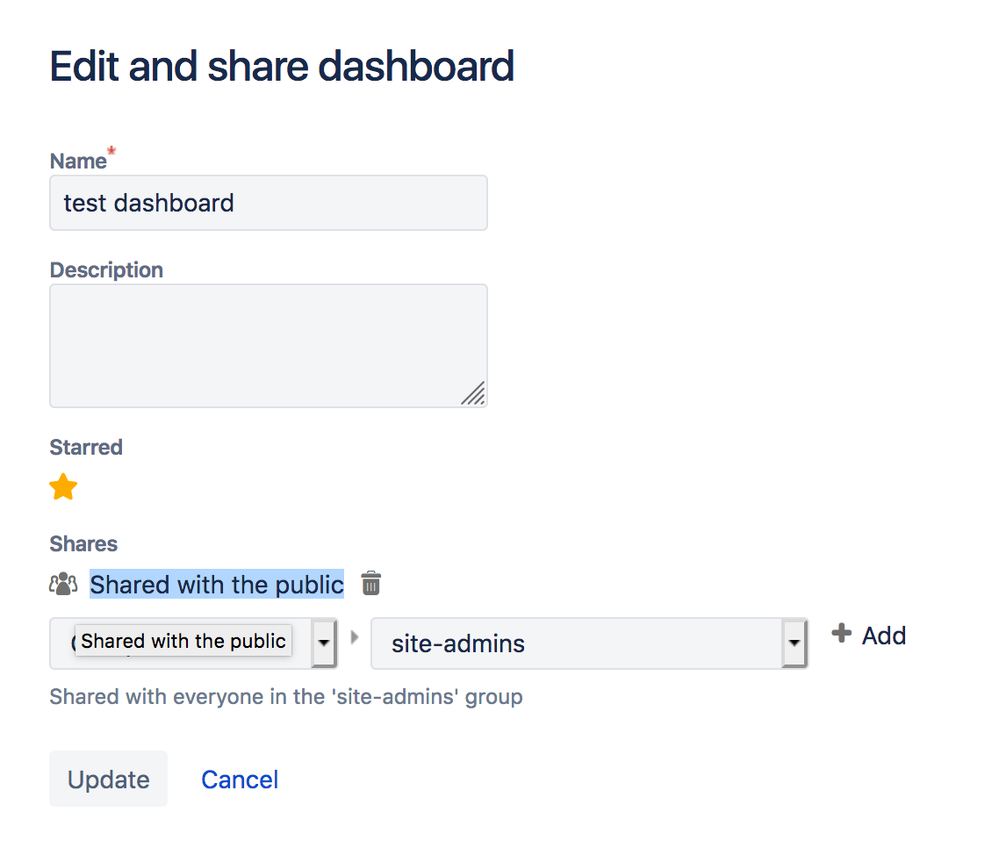The height and width of the screenshot is (855, 999).
Task: Click the 'Shared with everyone in the site-admins group' hint
Action: tap(286, 696)
